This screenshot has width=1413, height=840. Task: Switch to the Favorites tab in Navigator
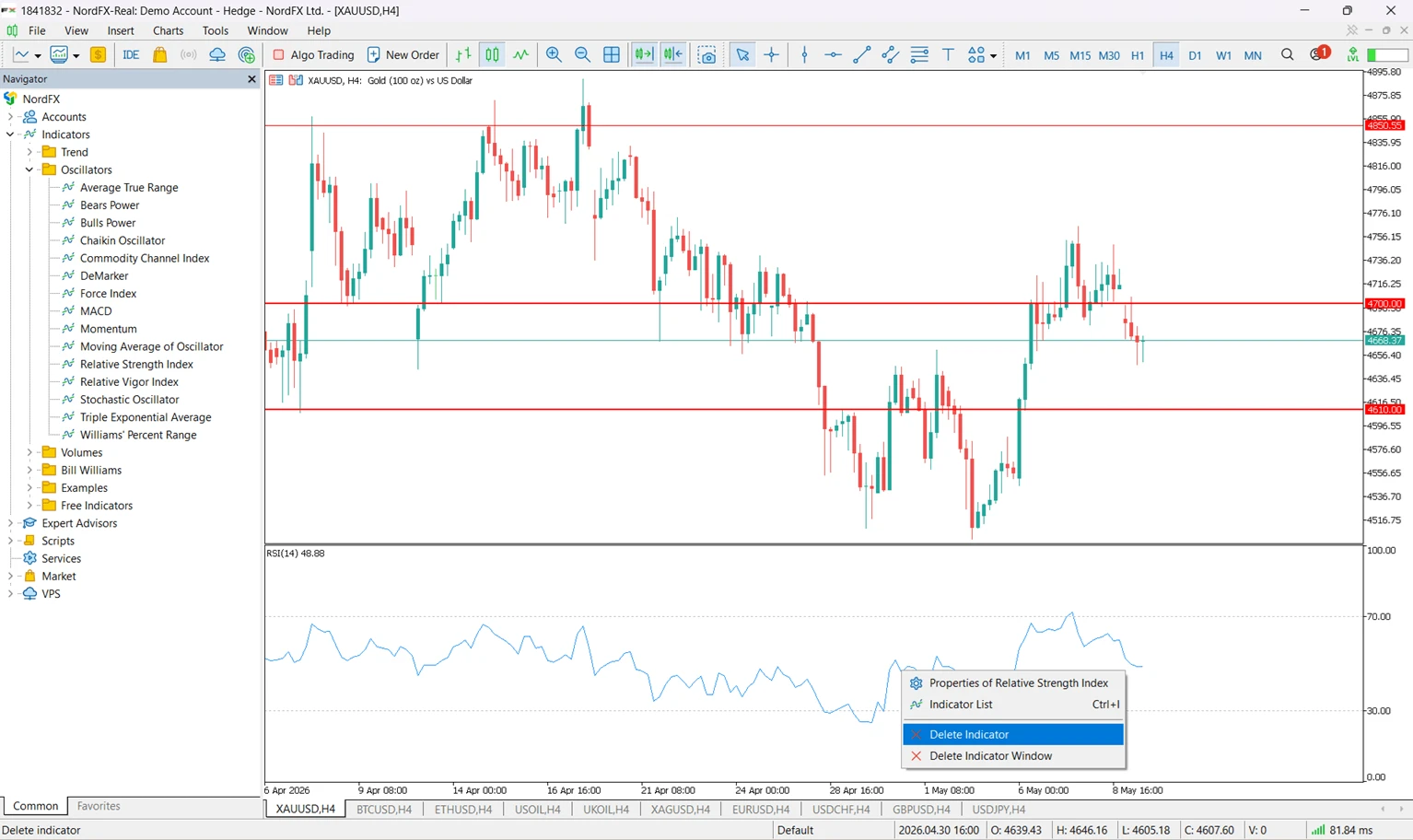[99, 806]
